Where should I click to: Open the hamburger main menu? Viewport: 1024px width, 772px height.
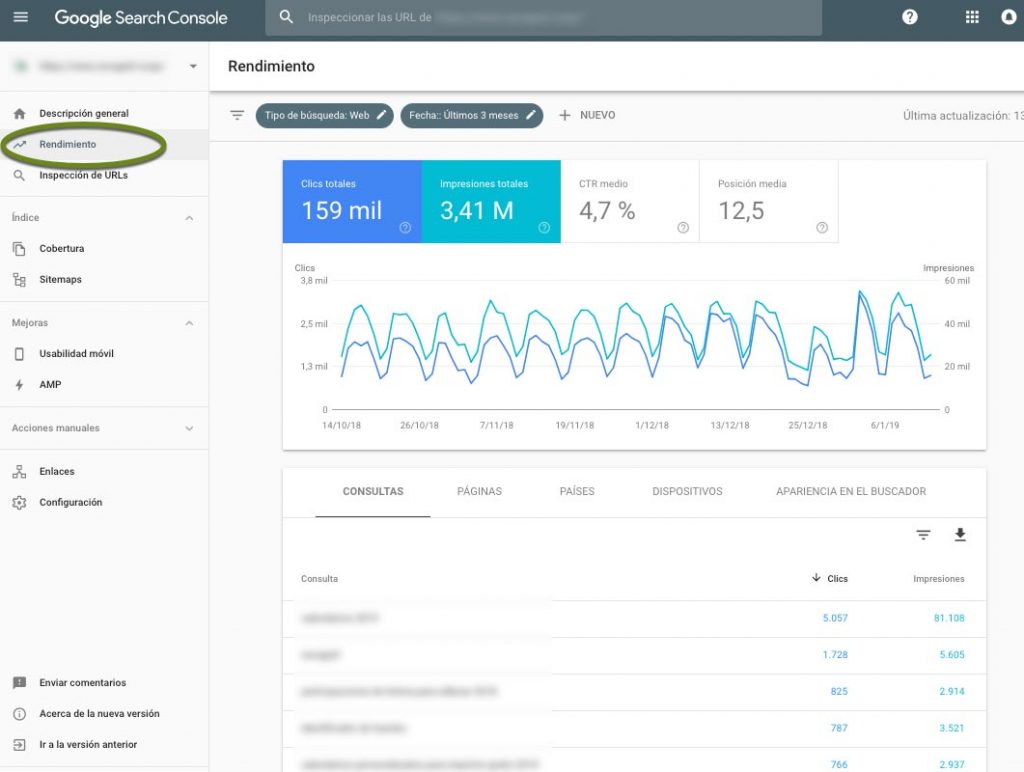tap(21, 17)
